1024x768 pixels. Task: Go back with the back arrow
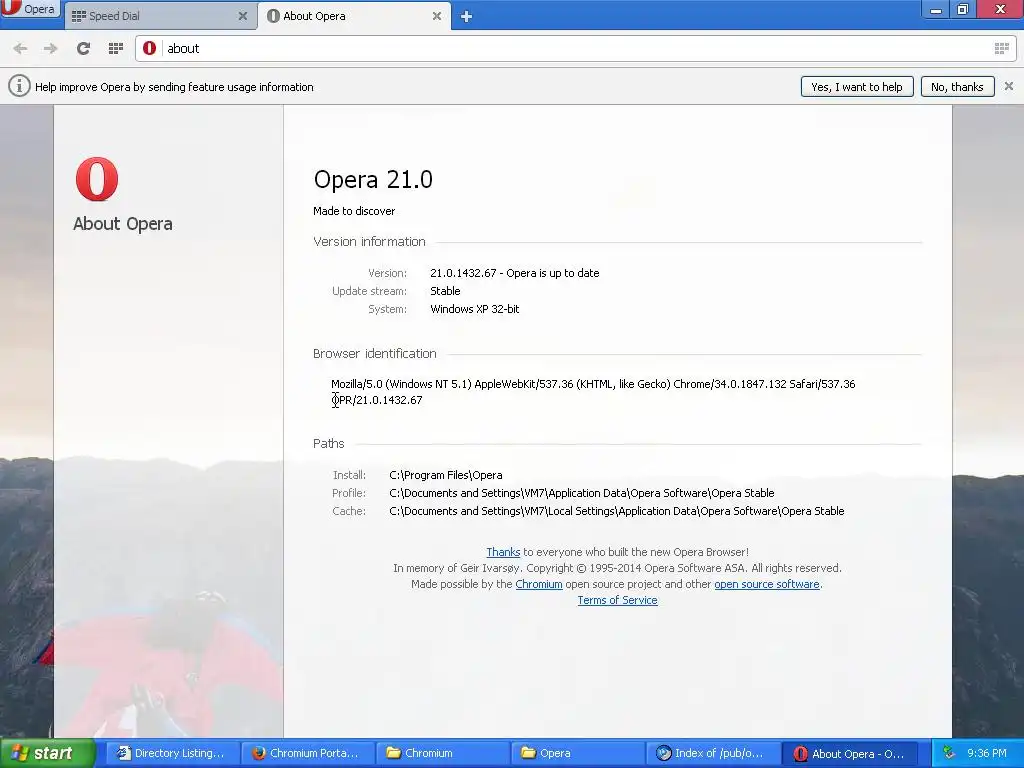point(20,48)
